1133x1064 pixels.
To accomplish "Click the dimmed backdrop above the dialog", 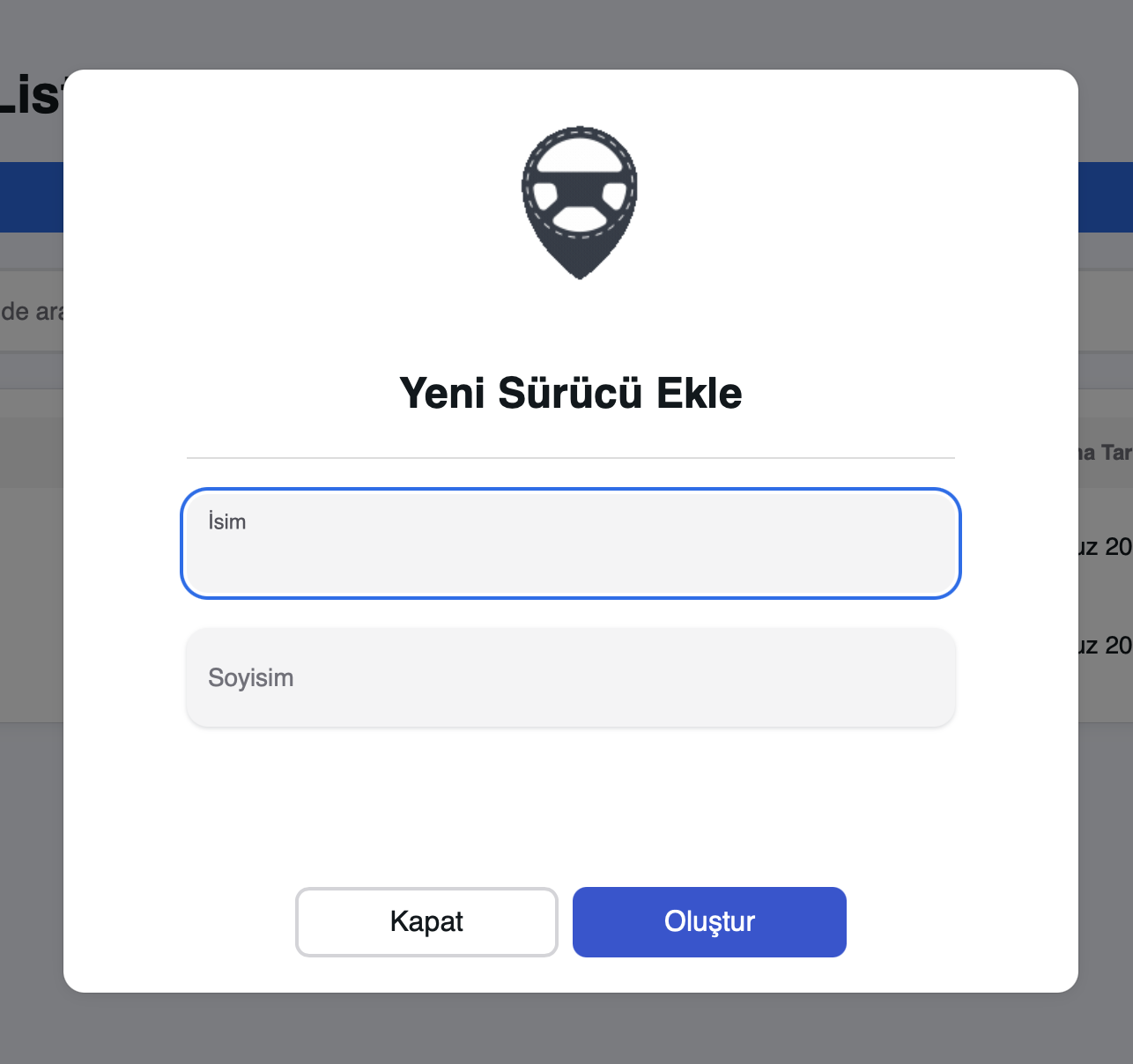I will pyautogui.click(x=566, y=33).
